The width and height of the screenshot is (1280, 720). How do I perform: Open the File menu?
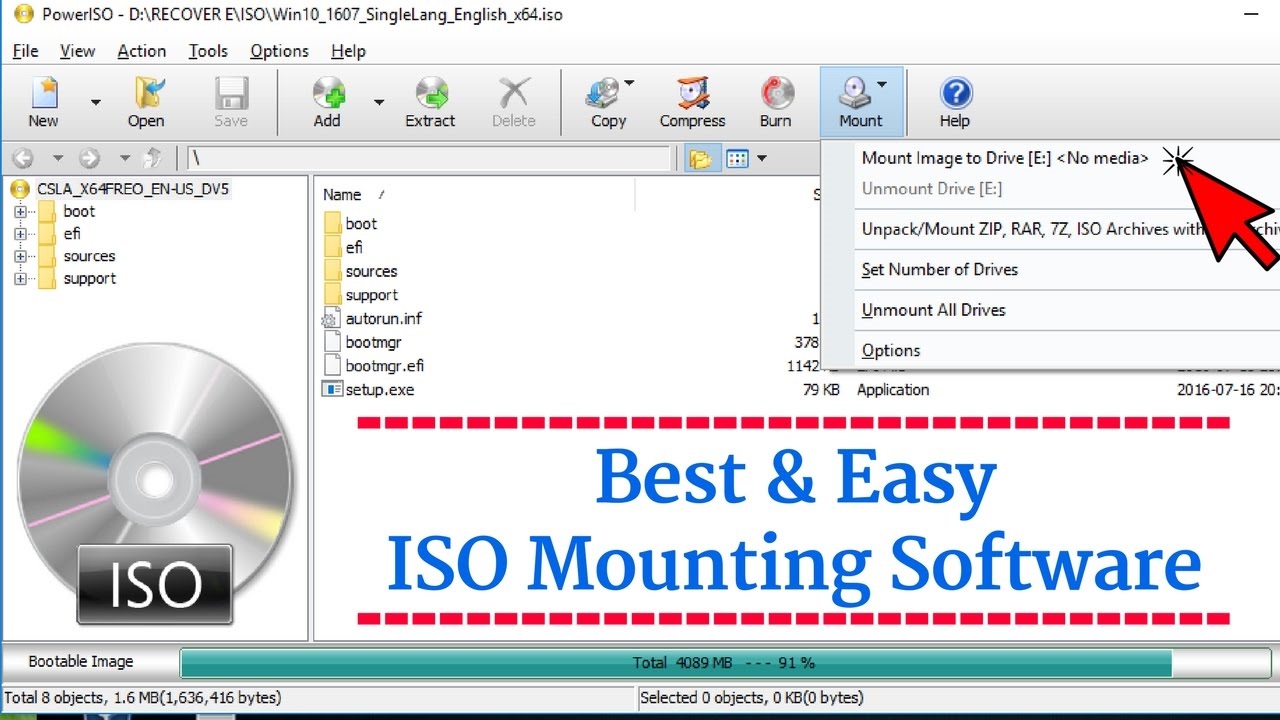(25, 51)
